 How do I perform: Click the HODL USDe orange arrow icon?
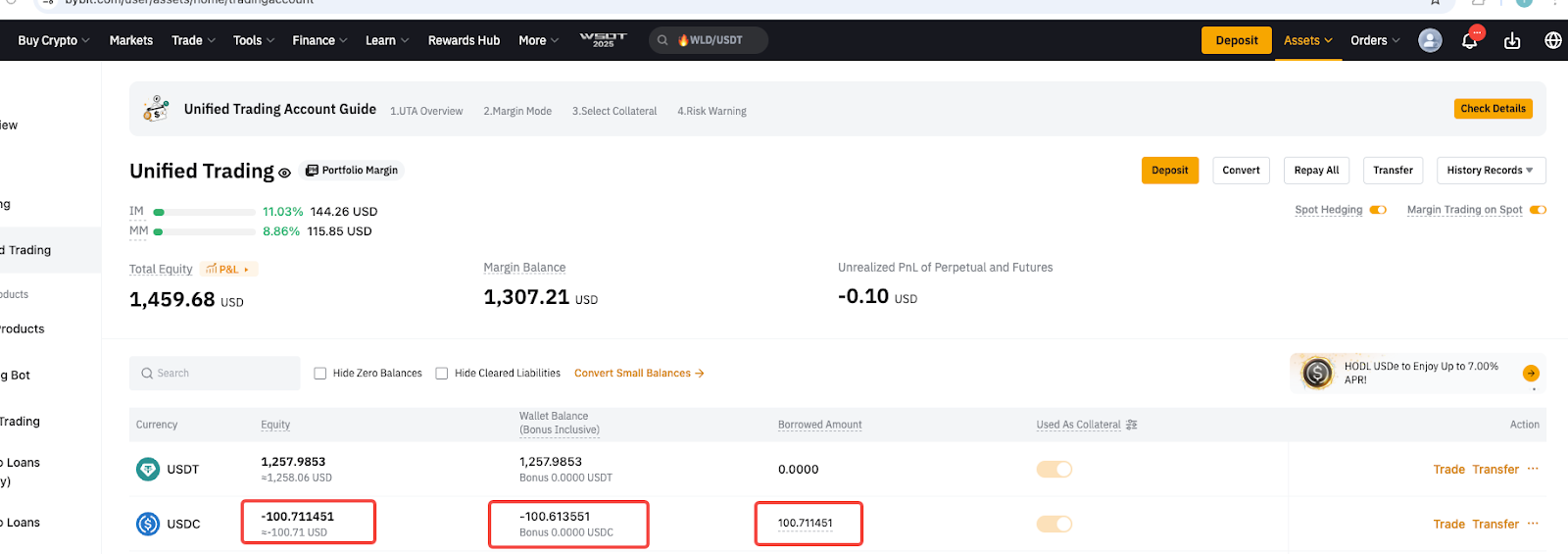click(x=1531, y=374)
